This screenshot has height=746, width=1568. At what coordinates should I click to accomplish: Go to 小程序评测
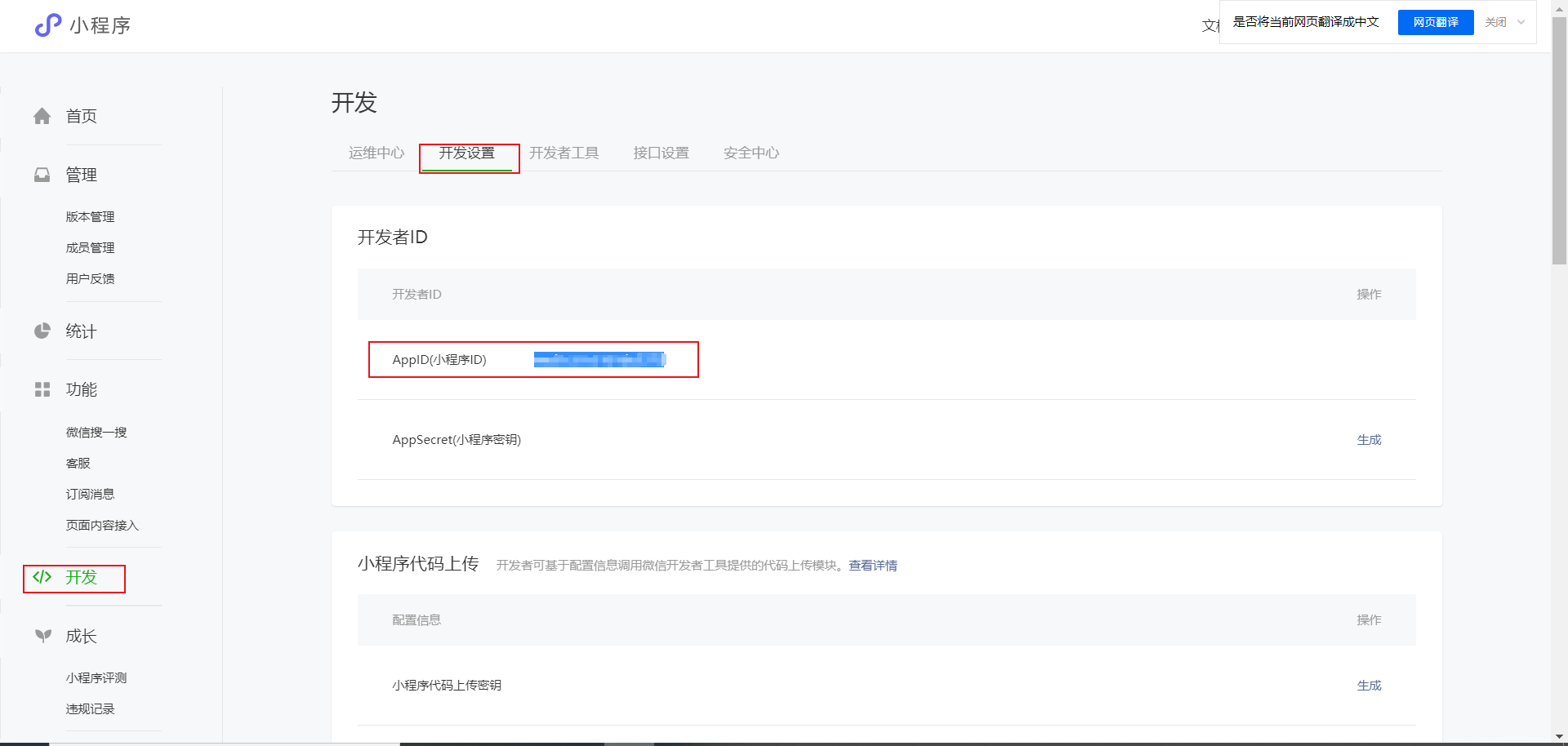[x=96, y=677]
